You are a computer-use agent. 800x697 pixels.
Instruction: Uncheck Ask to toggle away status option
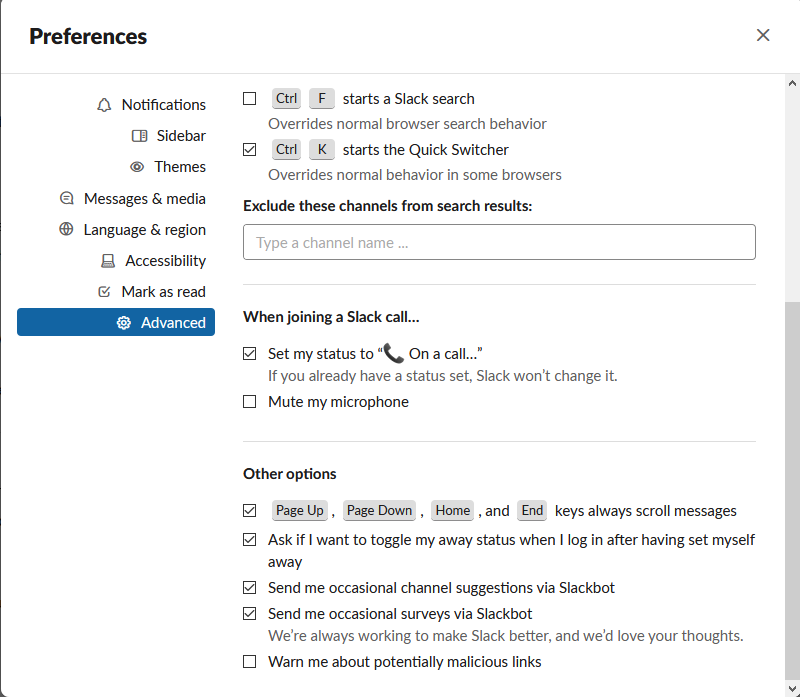tap(249, 539)
